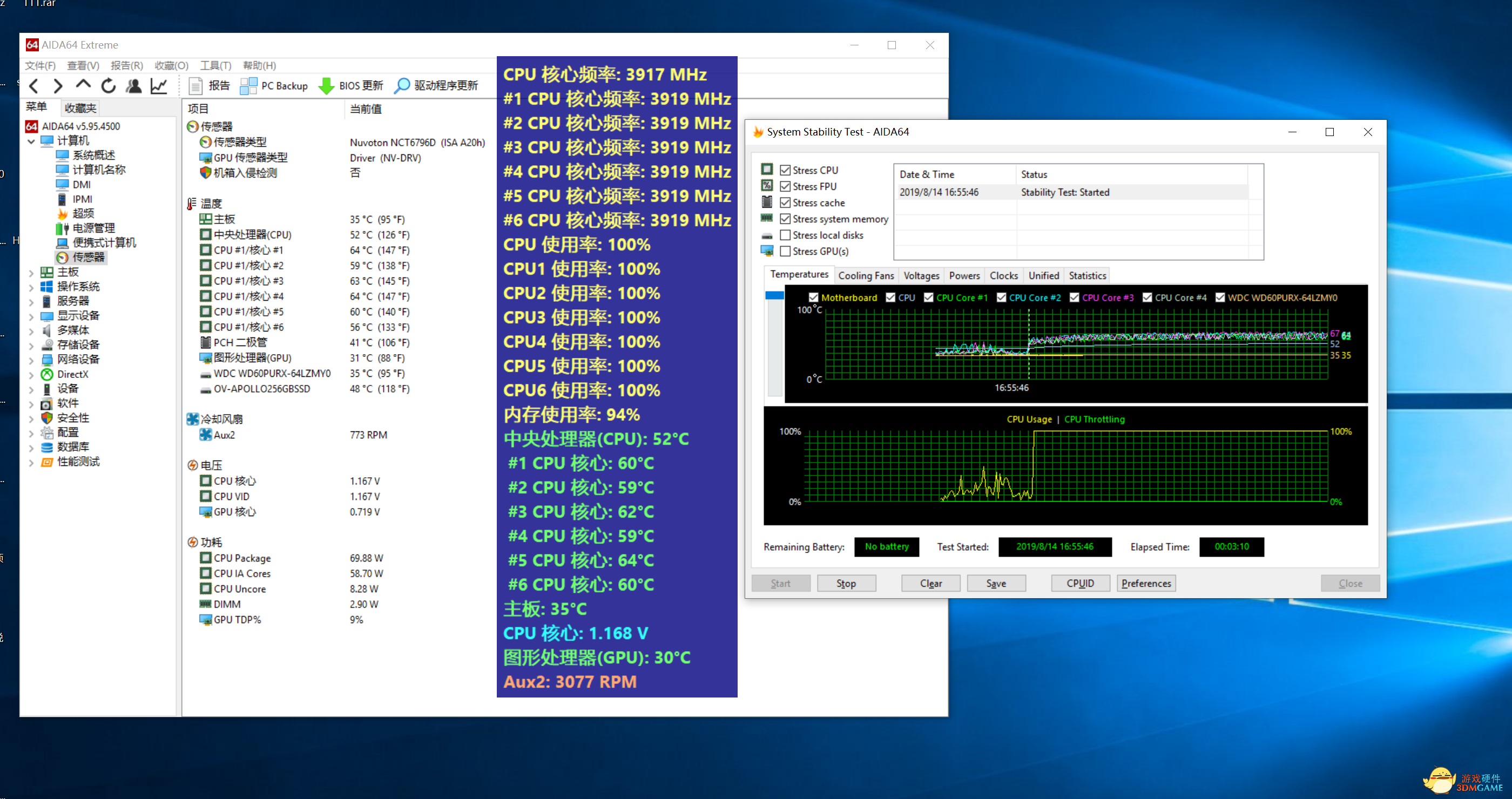
Task: Select 电源管理 tree item
Action: pos(93,228)
